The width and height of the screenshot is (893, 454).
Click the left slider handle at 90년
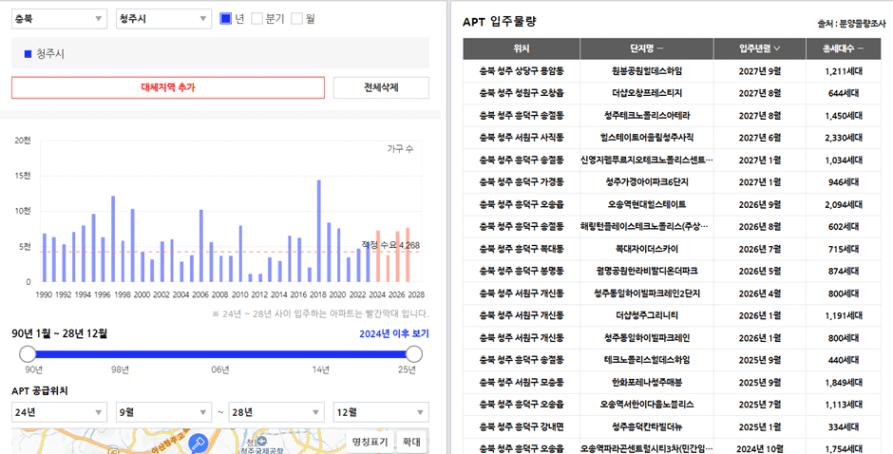pos(27,354)
